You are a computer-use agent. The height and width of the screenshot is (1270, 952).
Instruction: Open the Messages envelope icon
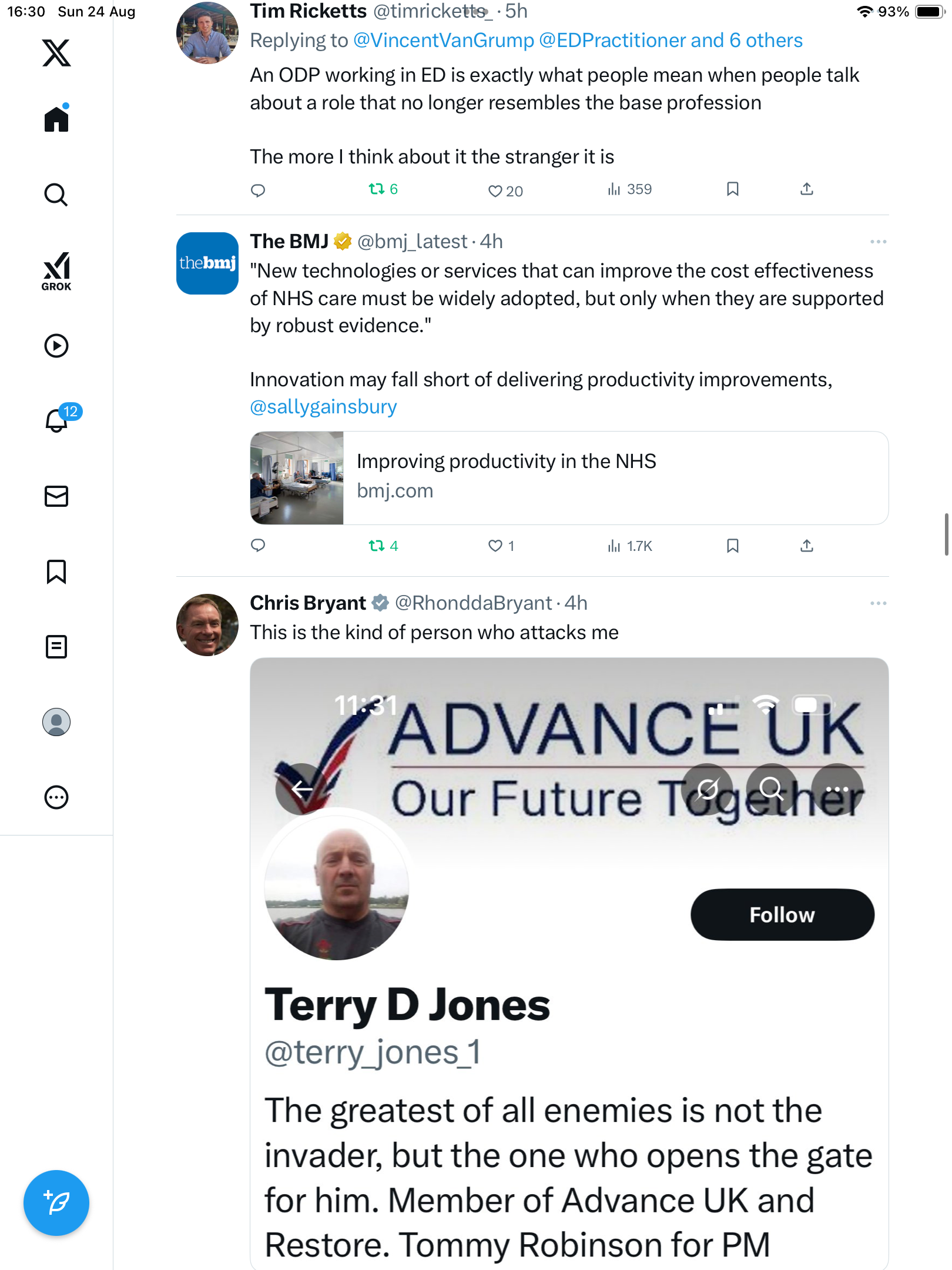click(56, 496)
